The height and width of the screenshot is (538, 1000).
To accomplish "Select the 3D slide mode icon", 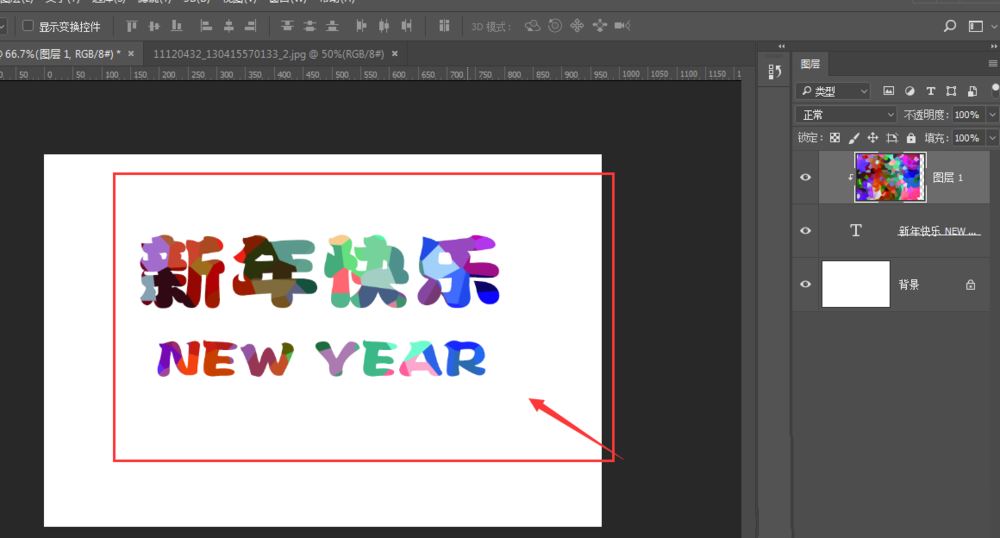I will pyautogui.click(x=599, y=25).
